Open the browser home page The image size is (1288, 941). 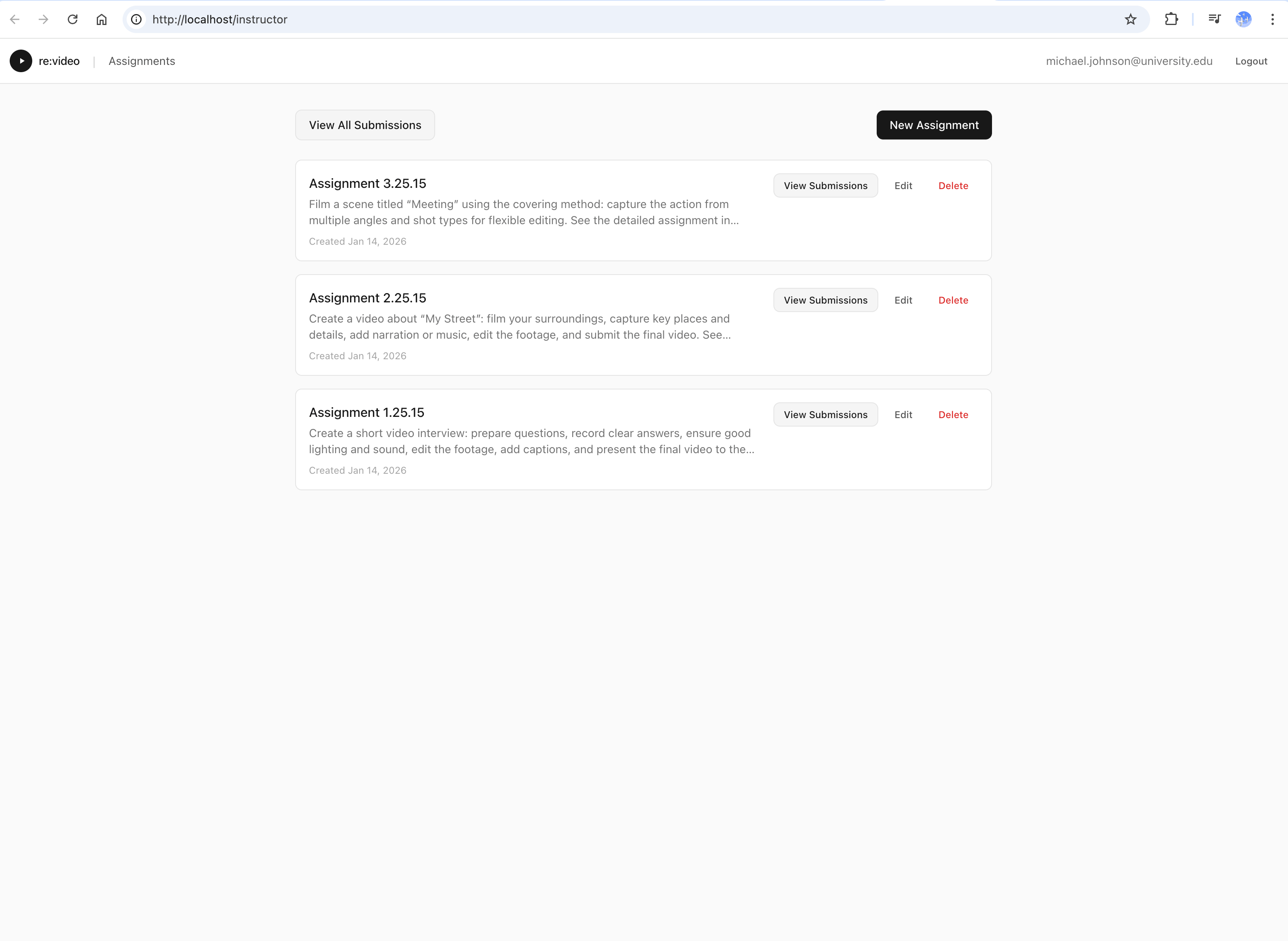click(102, 19)
